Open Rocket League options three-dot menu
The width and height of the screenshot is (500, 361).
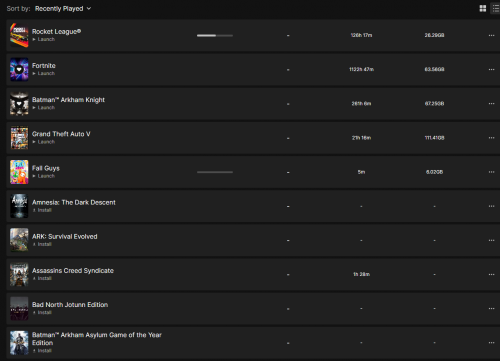[491, 35]
